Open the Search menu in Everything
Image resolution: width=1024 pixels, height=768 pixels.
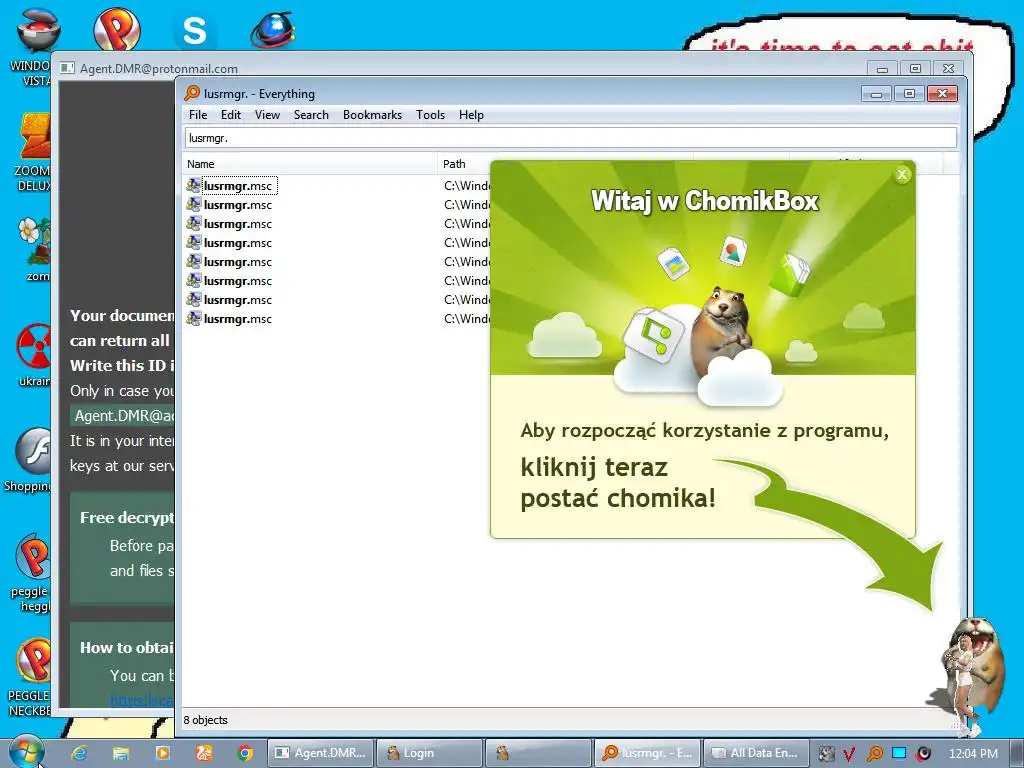(311, 115)
